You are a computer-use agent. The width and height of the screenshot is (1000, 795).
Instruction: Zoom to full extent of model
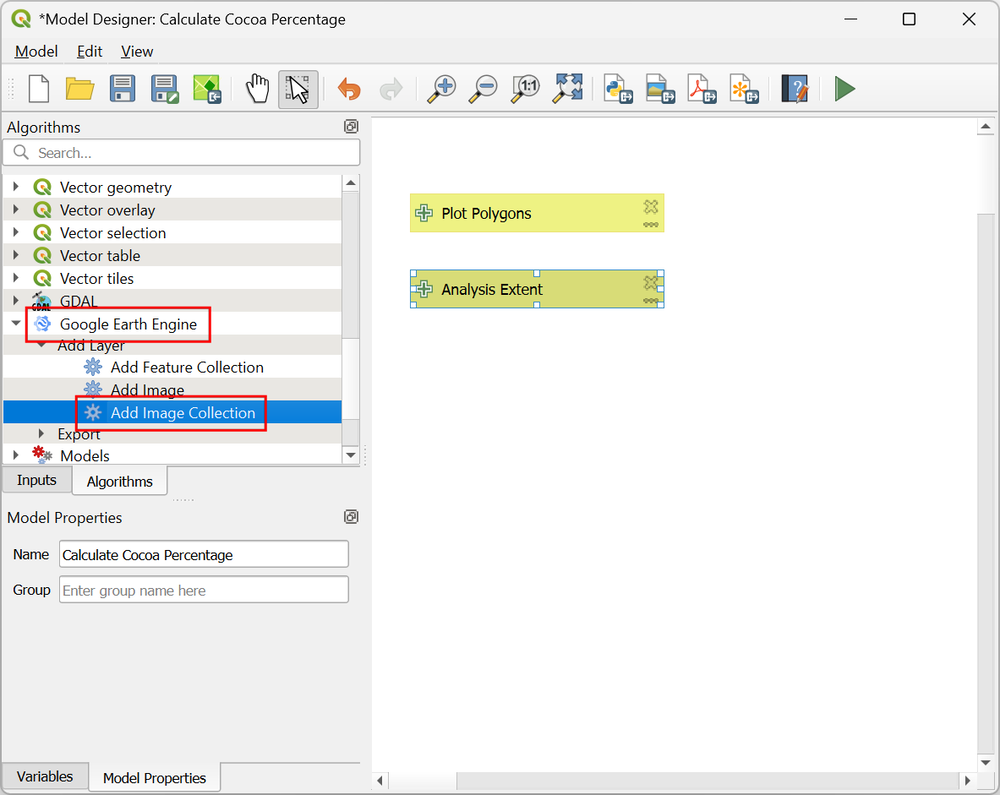point(568,89)
